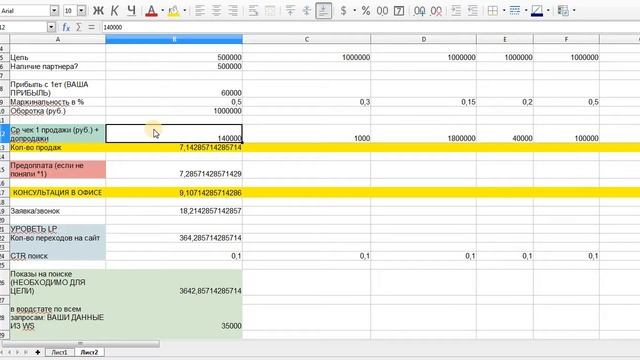Align cell text right
The image size is (640, 360).
(233, 11)
